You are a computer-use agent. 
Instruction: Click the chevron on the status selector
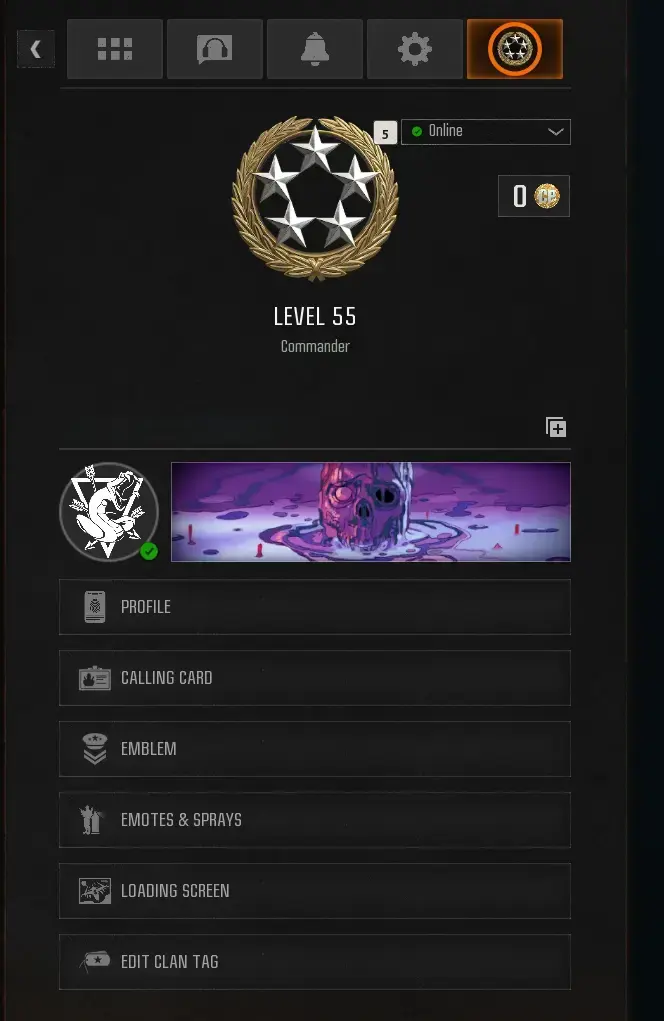pyautogui.click(x=555, y=132)
